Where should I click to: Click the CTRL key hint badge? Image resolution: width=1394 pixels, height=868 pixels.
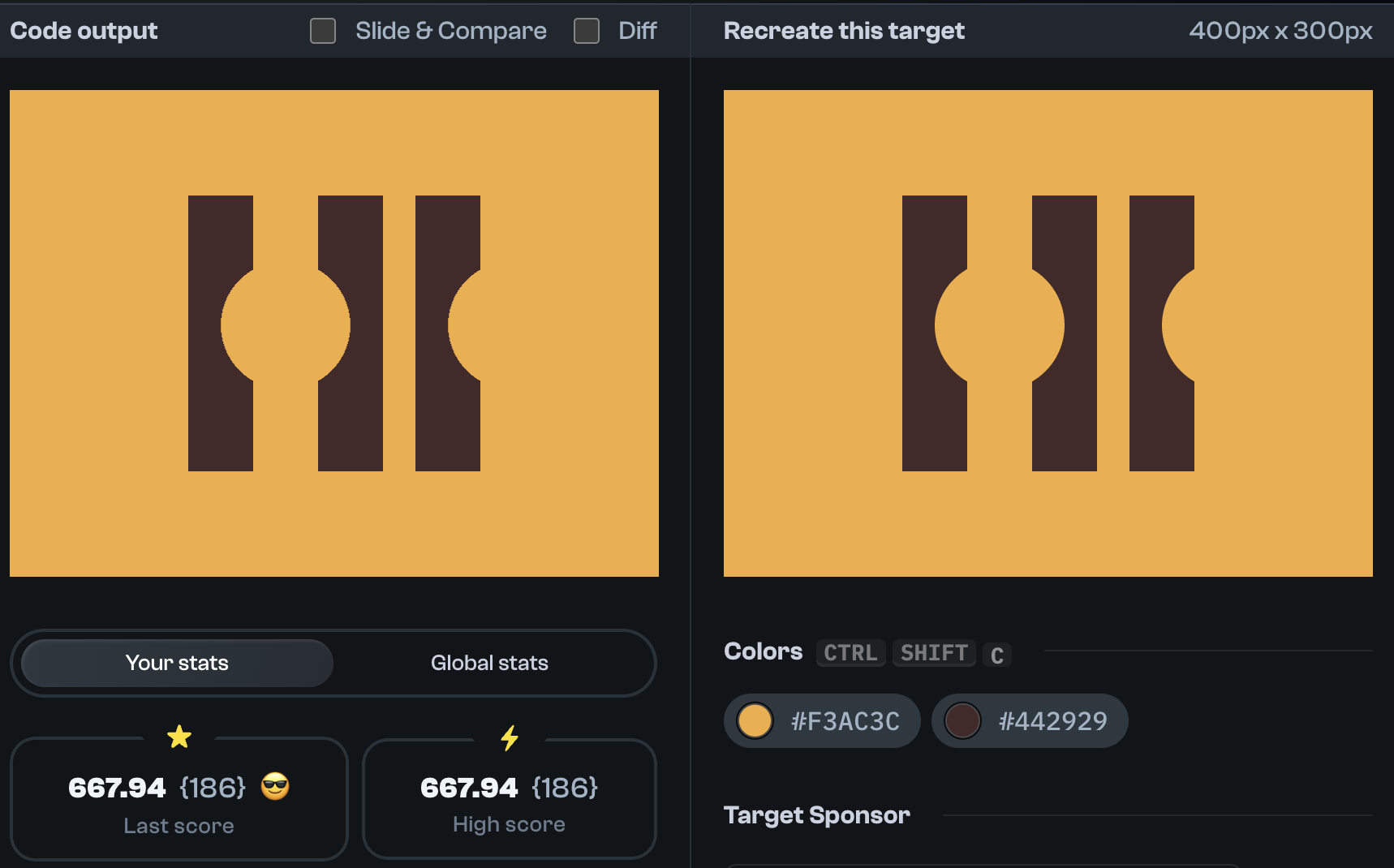[x=850, y=653]
